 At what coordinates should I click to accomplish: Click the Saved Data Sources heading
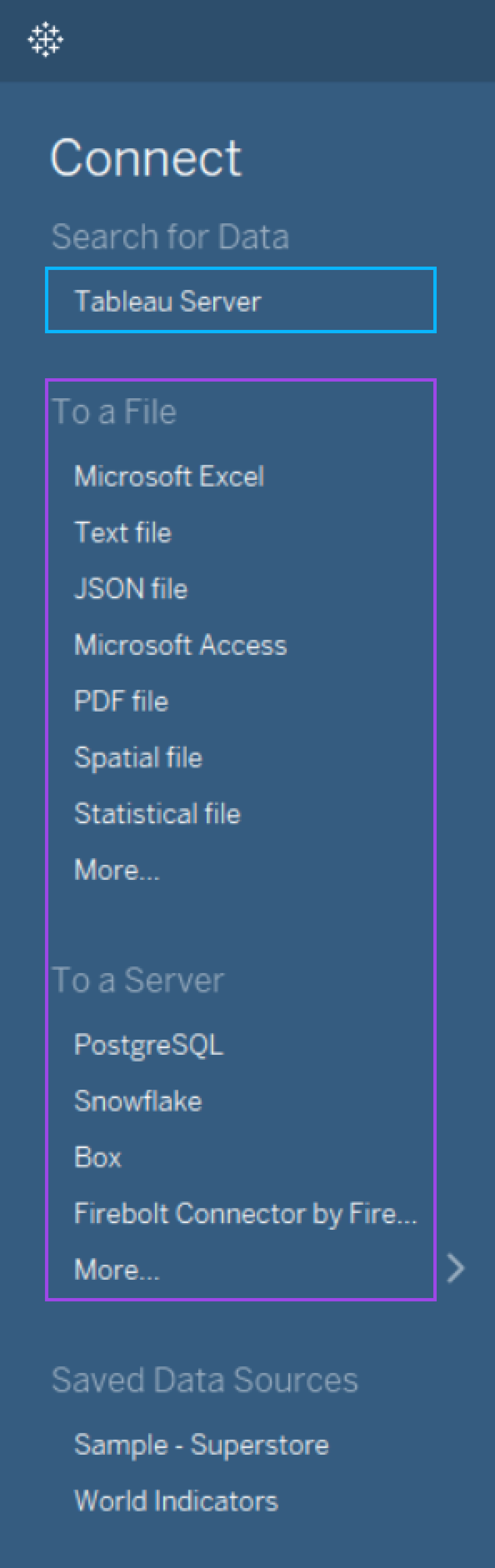click(205, 1379)
